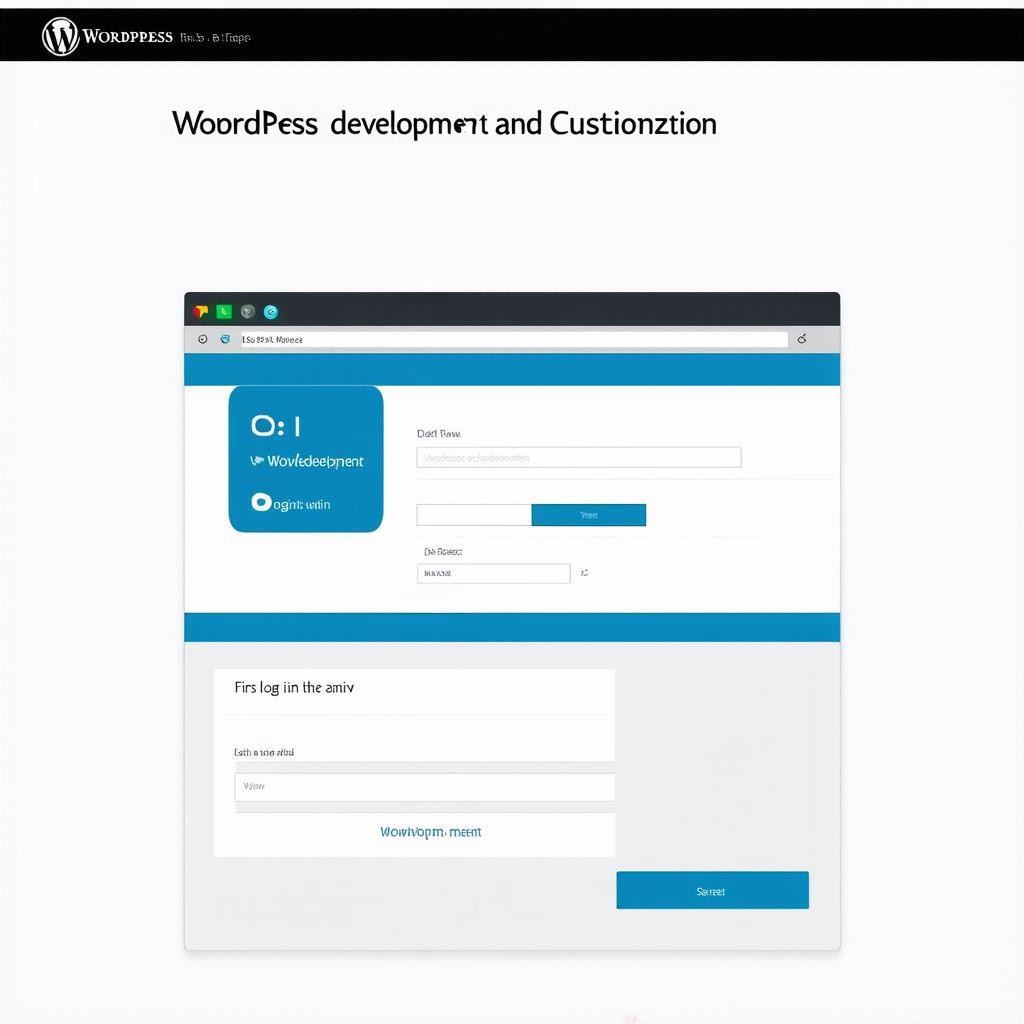
Task: Click the red-yellow icon in browser title bar
Action: [x=200, y=312]
